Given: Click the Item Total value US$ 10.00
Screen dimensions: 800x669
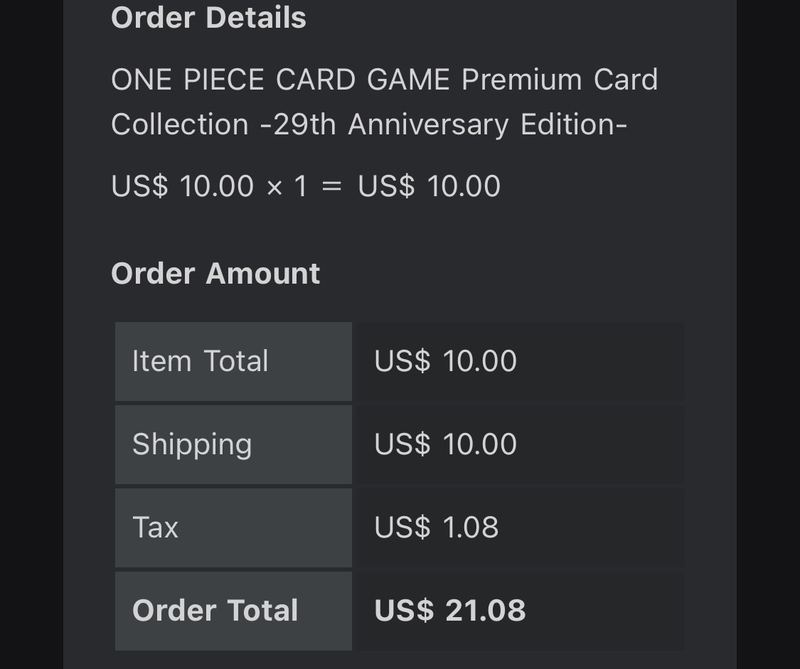Looking at the screenshot, I should pos(445,361).
